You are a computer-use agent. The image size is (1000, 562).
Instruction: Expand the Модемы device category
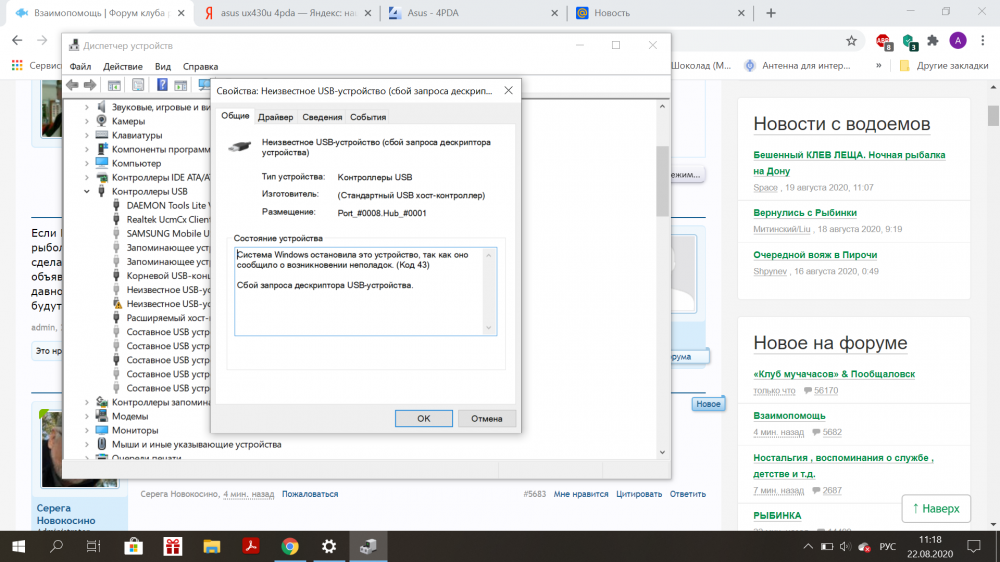pos(87,416)
